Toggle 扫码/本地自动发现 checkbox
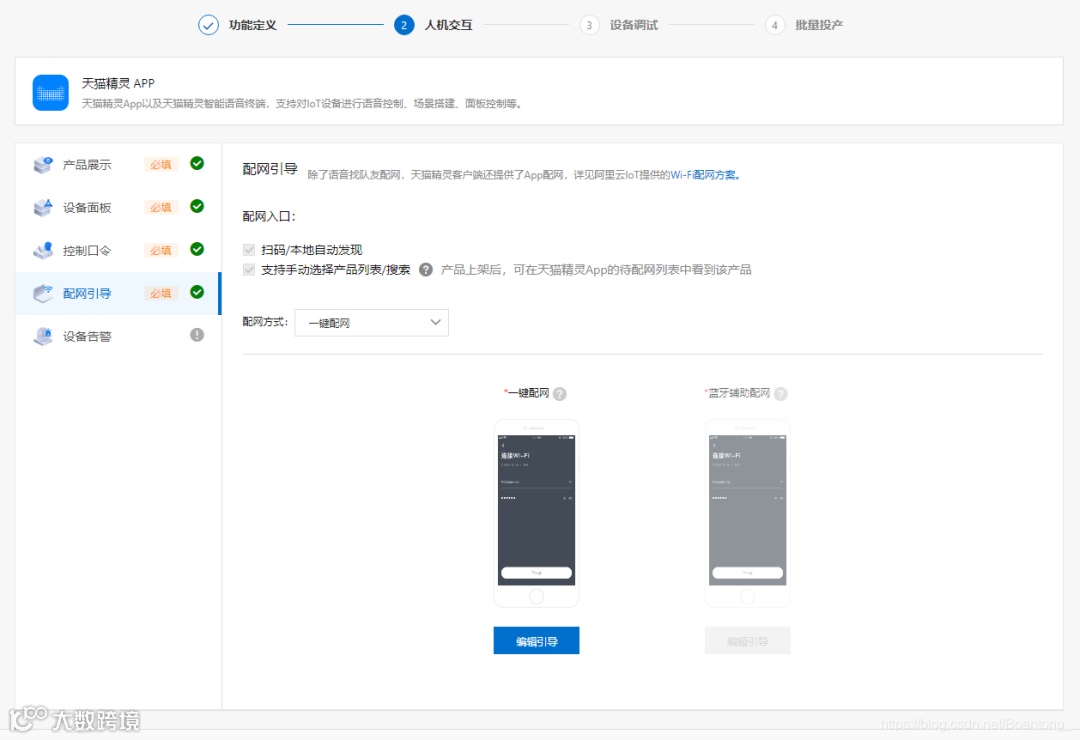 [x=249, y=249]
